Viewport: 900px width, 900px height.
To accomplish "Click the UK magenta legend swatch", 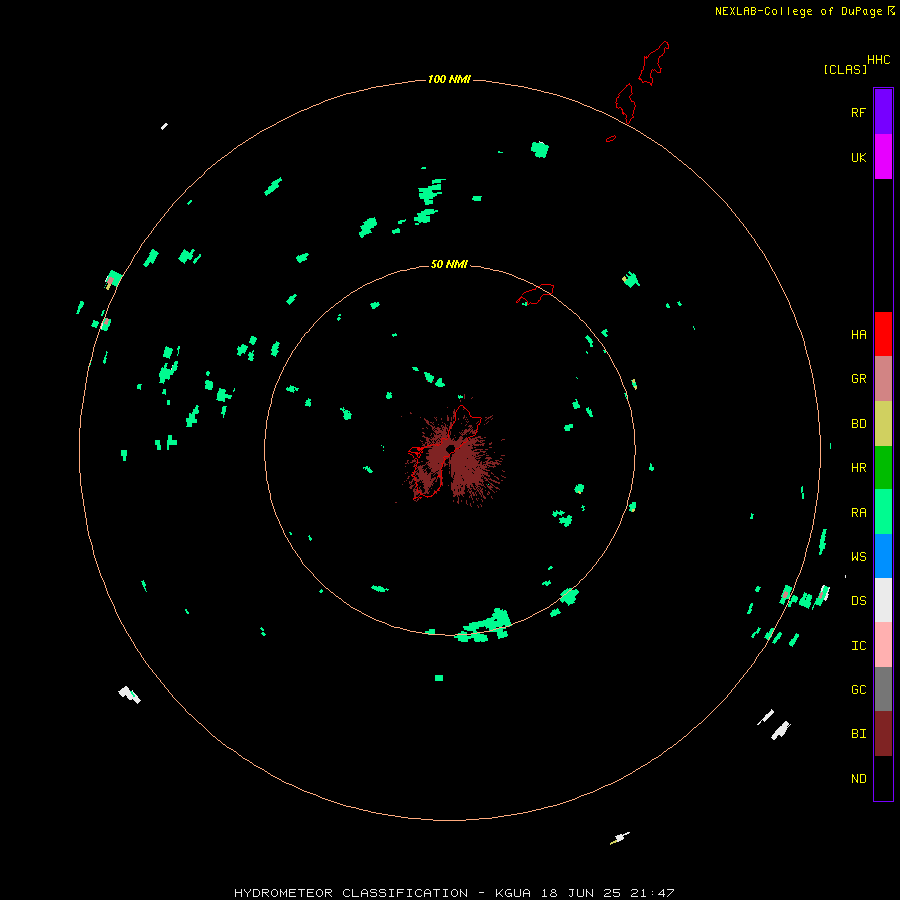I will click(x=883, y=157).
